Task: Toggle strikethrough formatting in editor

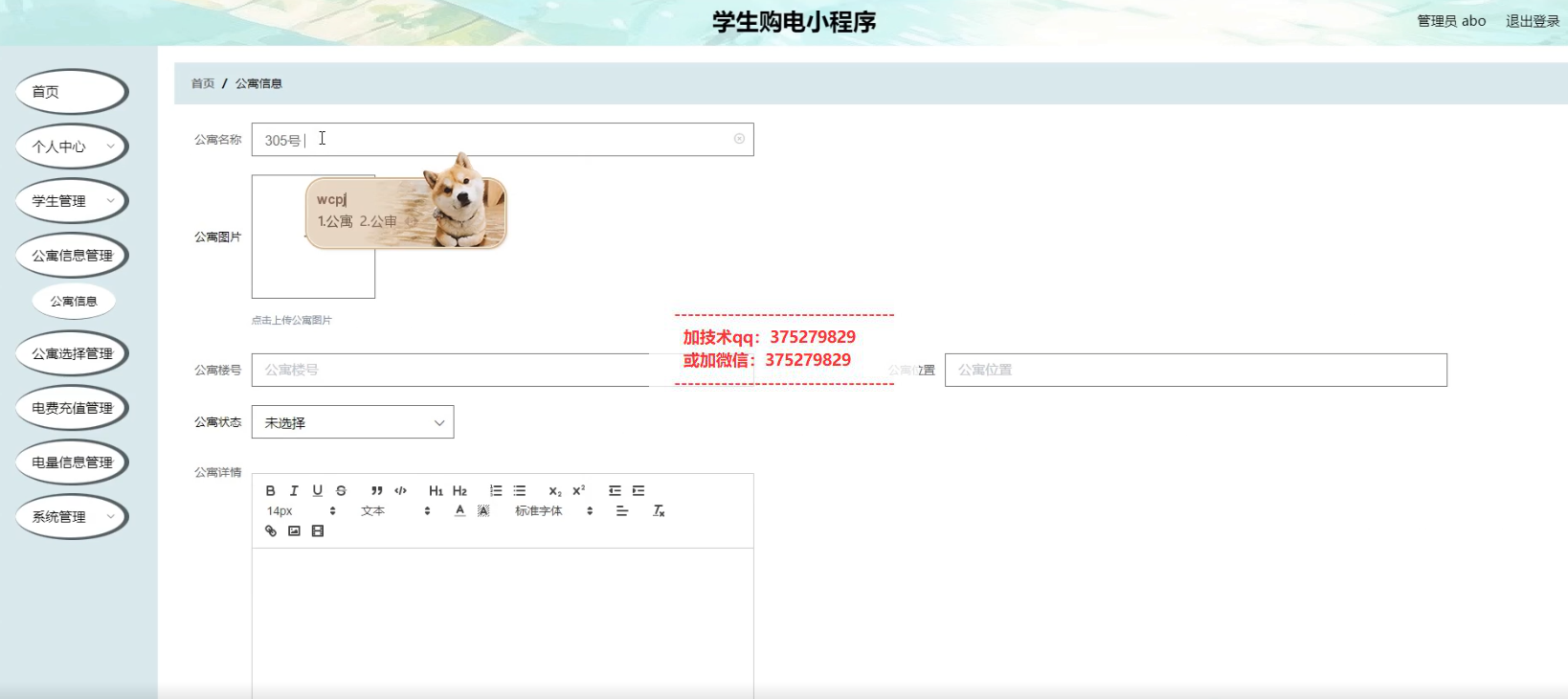Action: click(341, 490)
